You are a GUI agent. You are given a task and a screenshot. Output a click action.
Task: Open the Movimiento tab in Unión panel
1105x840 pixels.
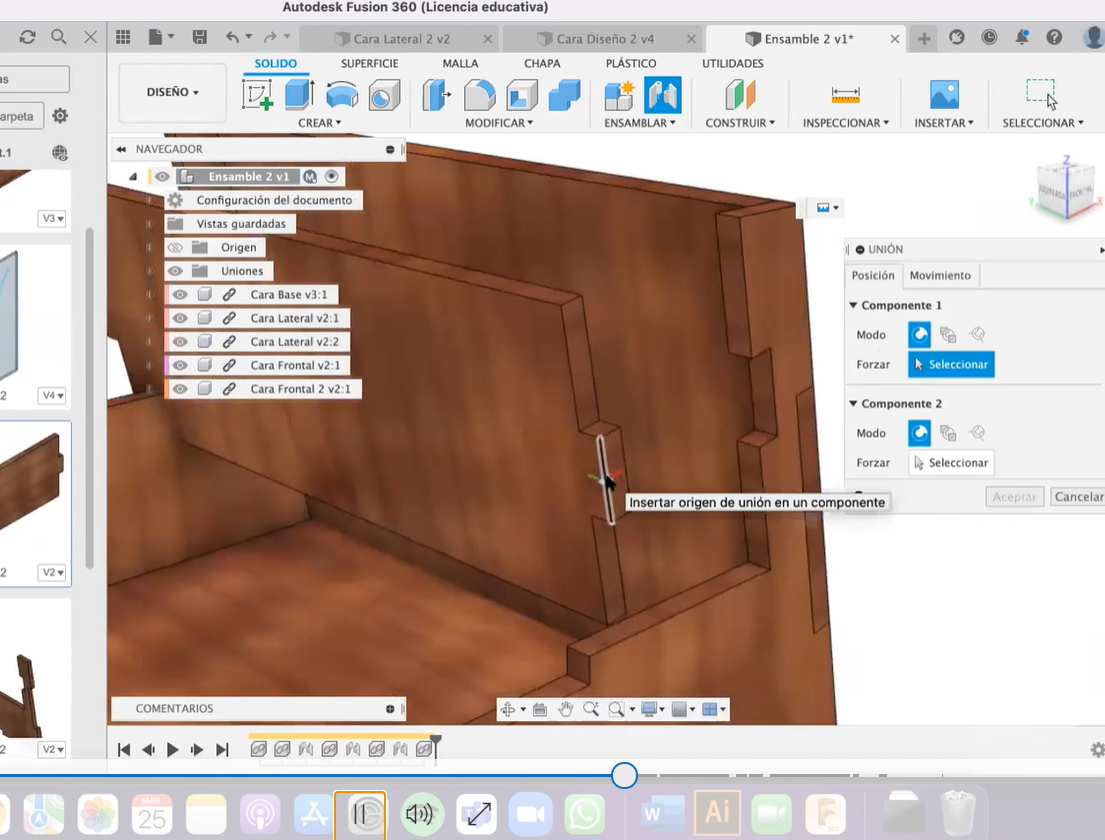point(939,275)
